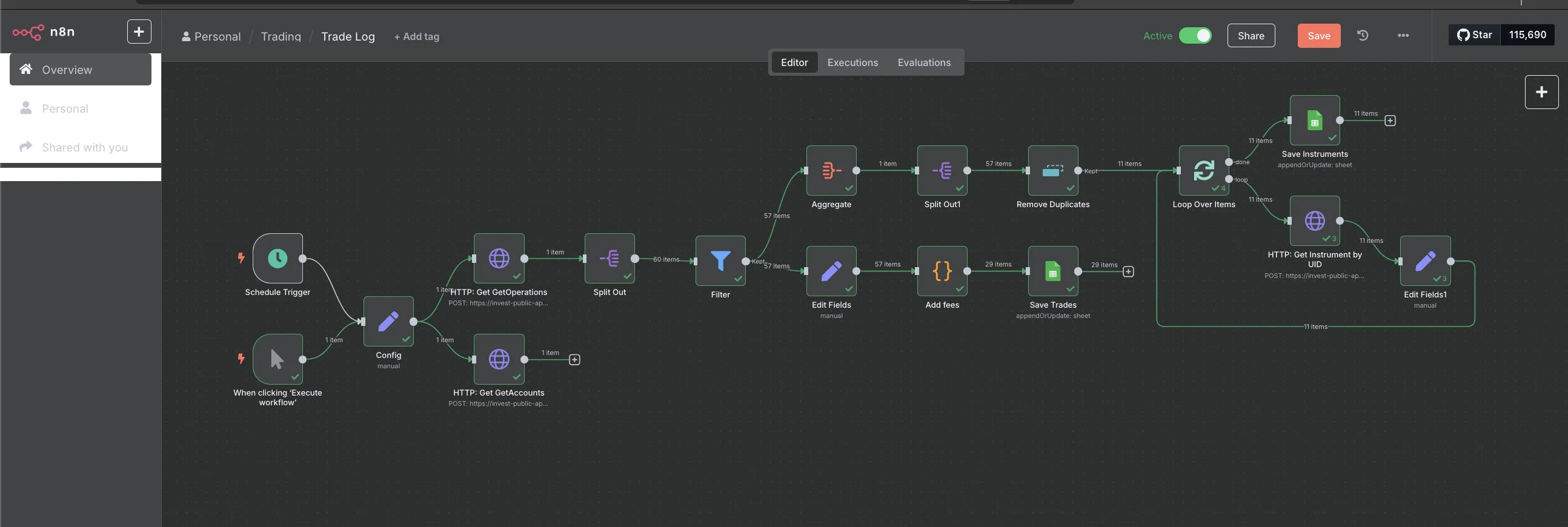1568x527 pixels.
Task: Click the '60 items' connection label
Action: [x=666, y=259]
